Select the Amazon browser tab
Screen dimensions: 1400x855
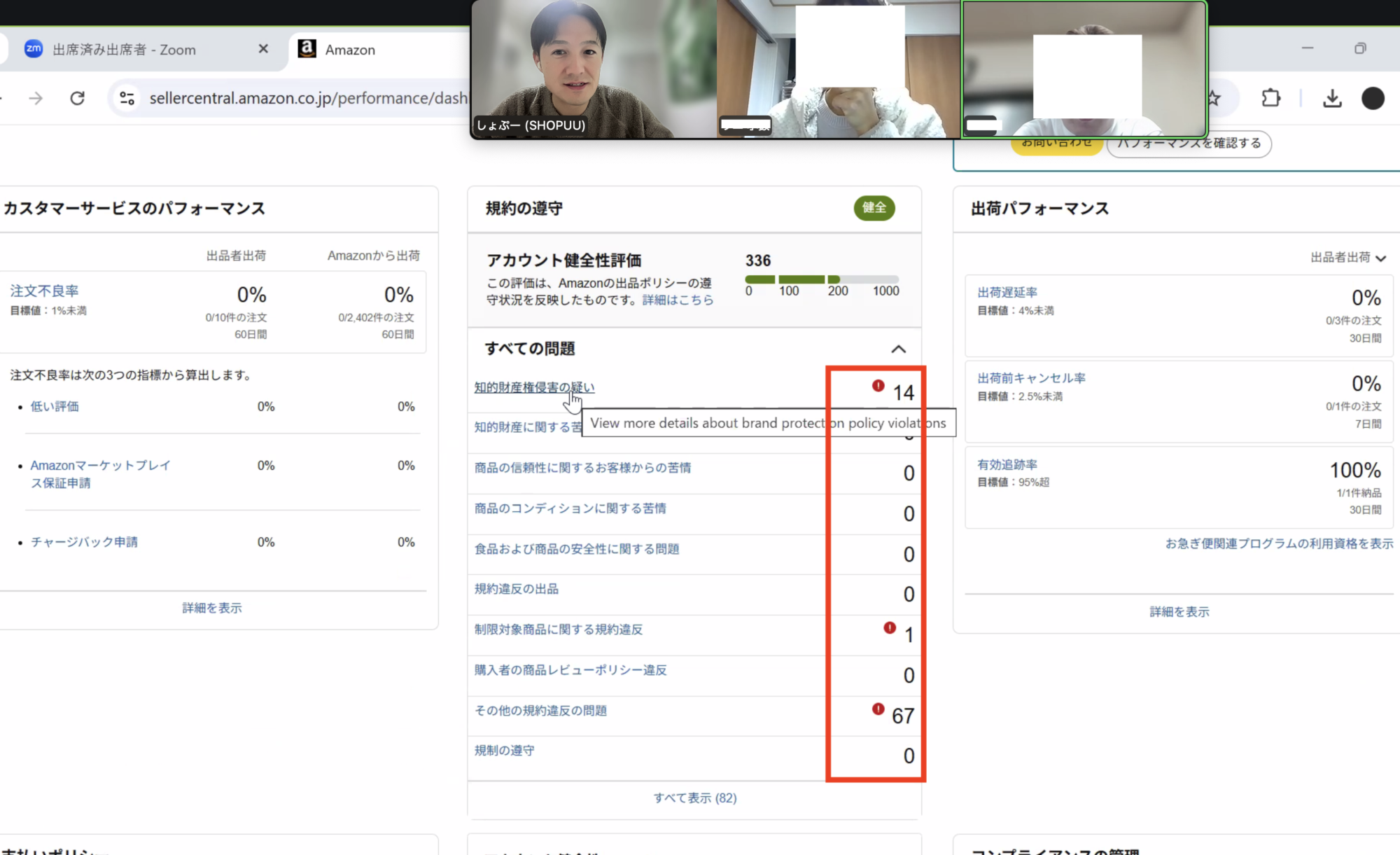350,50
